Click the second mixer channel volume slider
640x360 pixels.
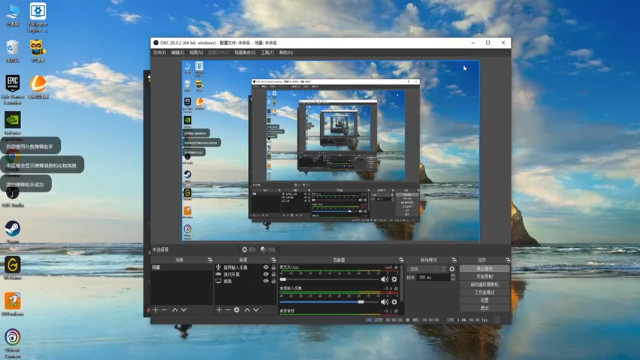coord(330,302)
